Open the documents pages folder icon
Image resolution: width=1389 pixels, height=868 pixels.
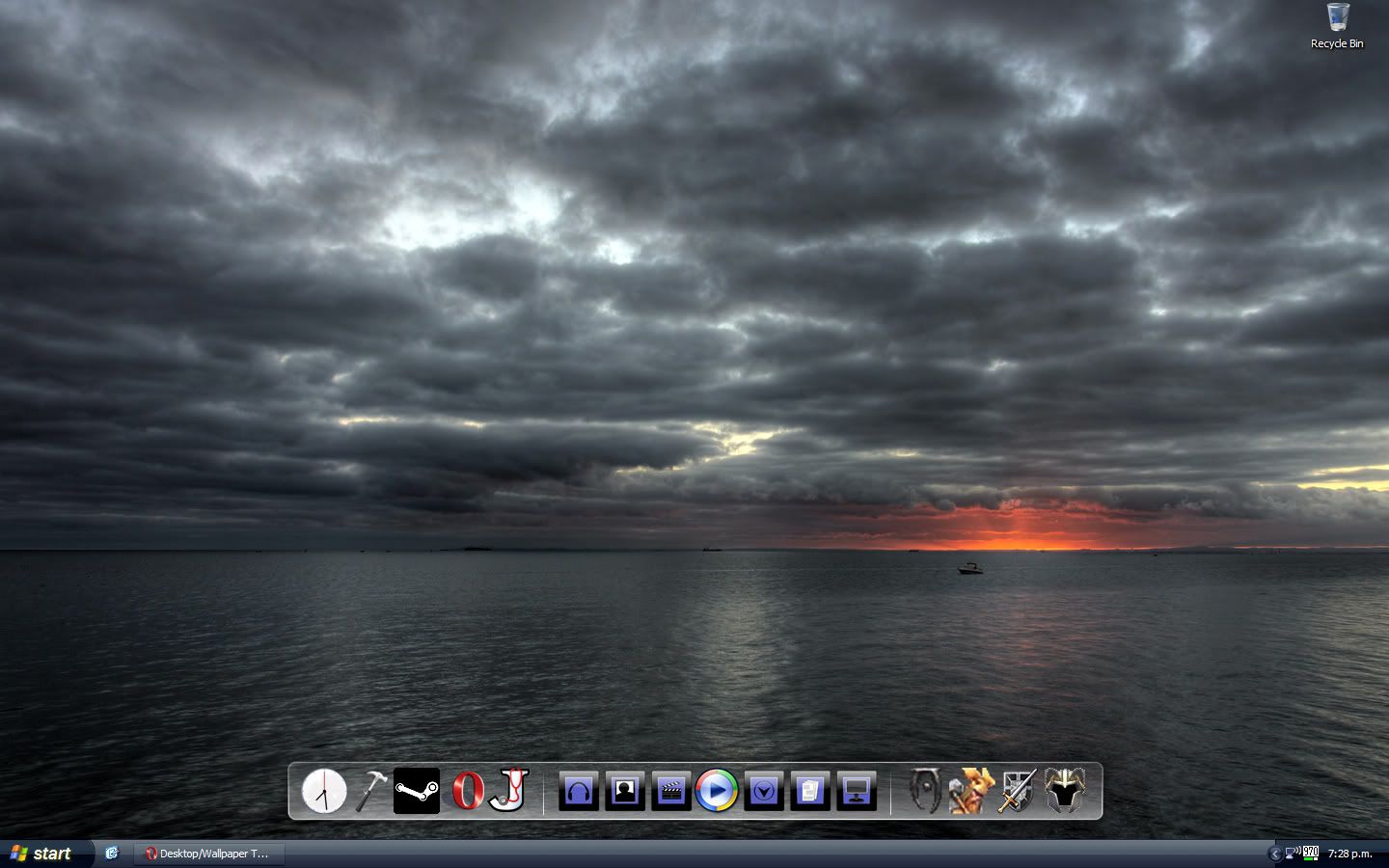810,792
